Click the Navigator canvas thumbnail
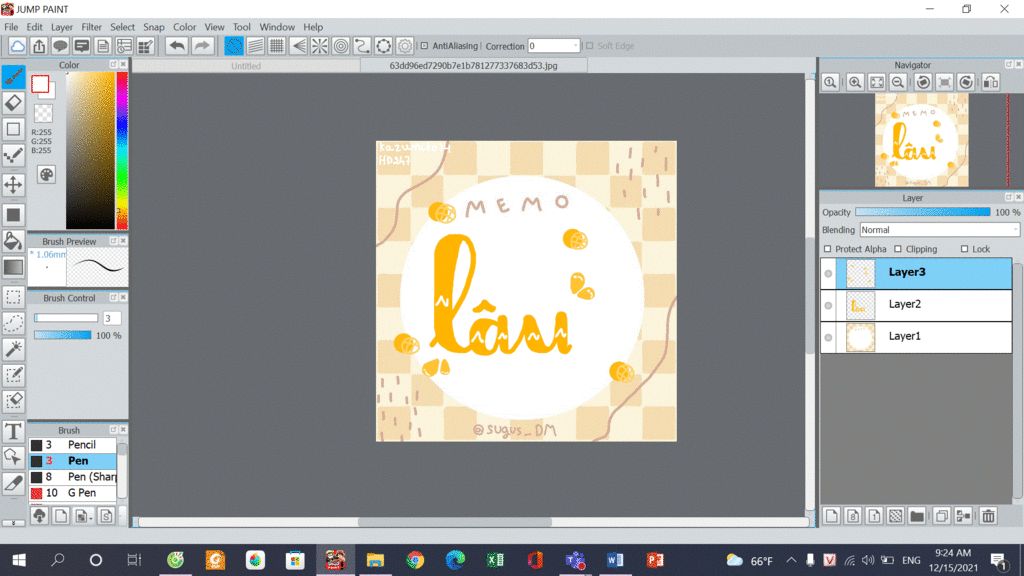 [921, 140]
